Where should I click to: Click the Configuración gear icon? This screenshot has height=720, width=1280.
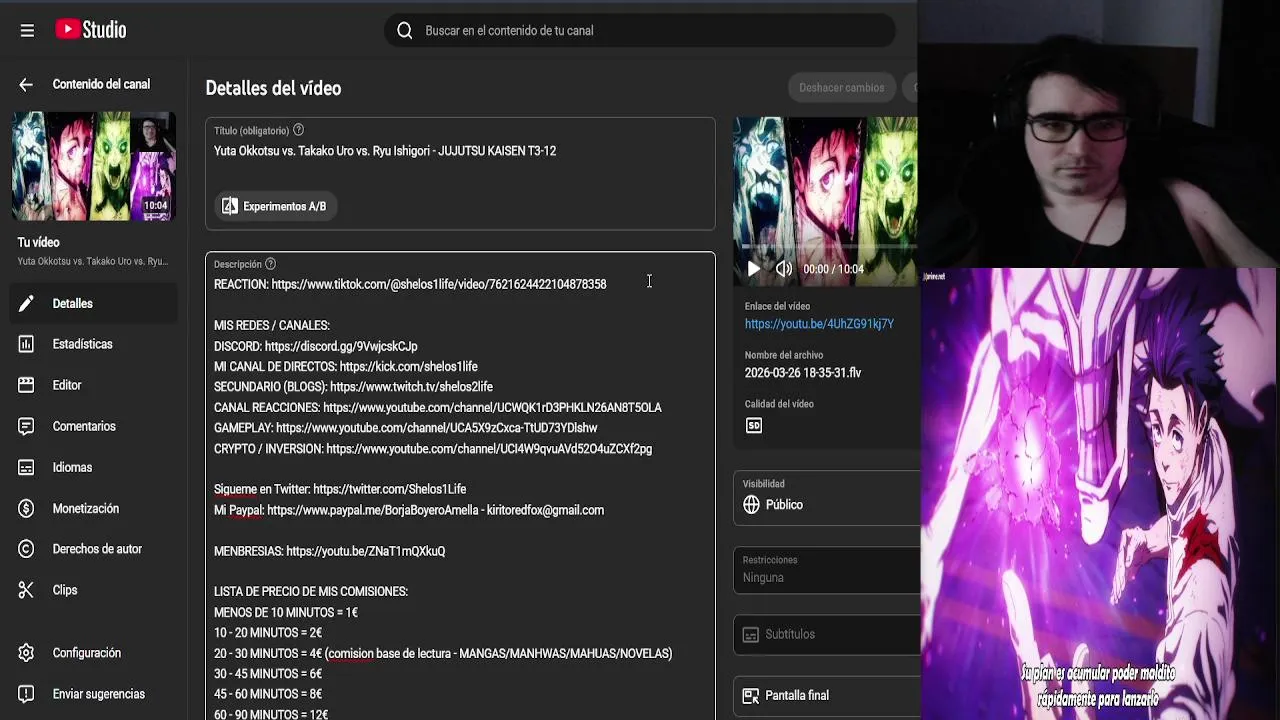[x=26, y=653]
